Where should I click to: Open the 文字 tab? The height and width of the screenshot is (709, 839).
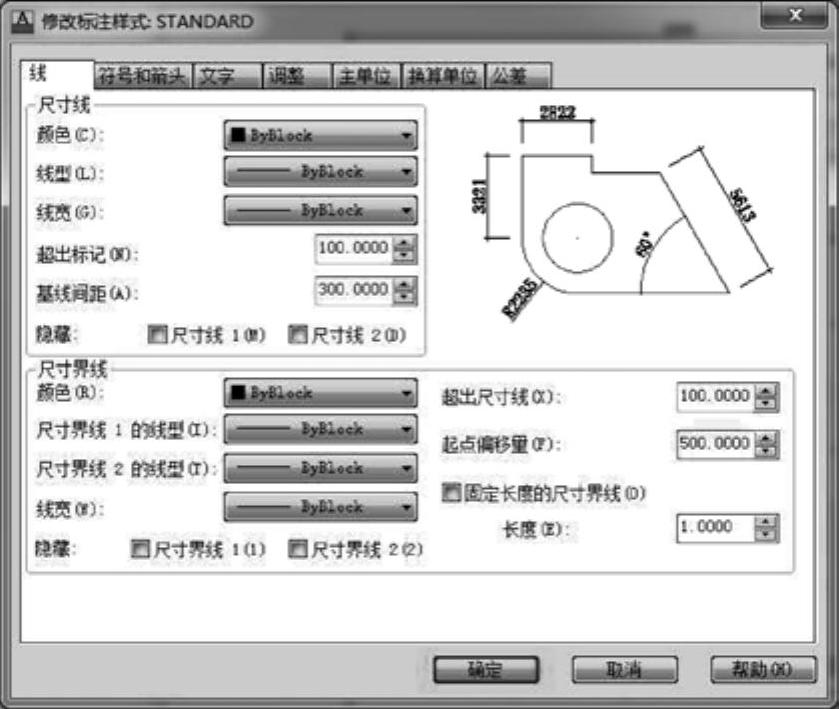[x=227, y=75]
